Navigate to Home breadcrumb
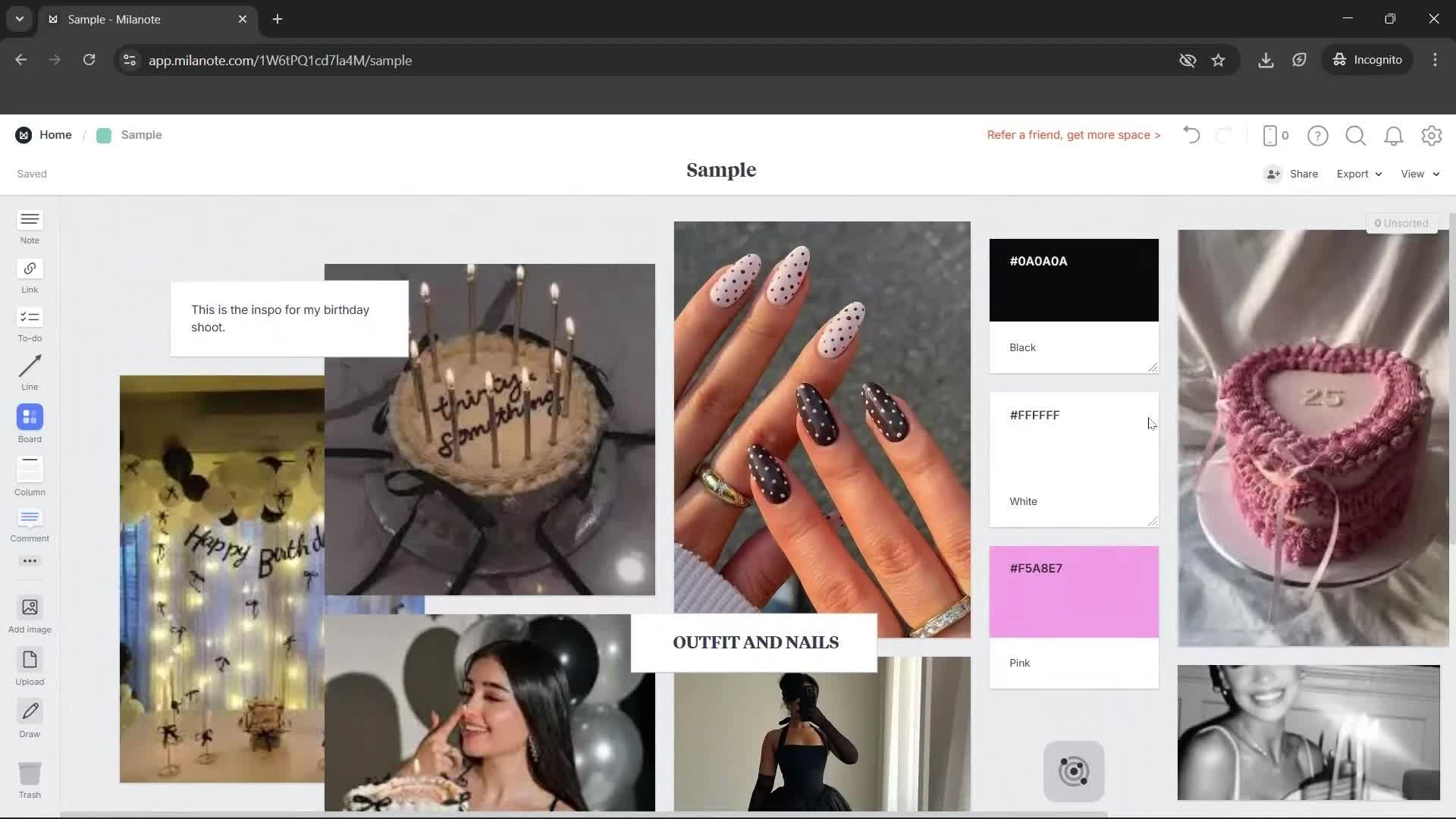This screenshot has height=819, width=1456. 55,134
